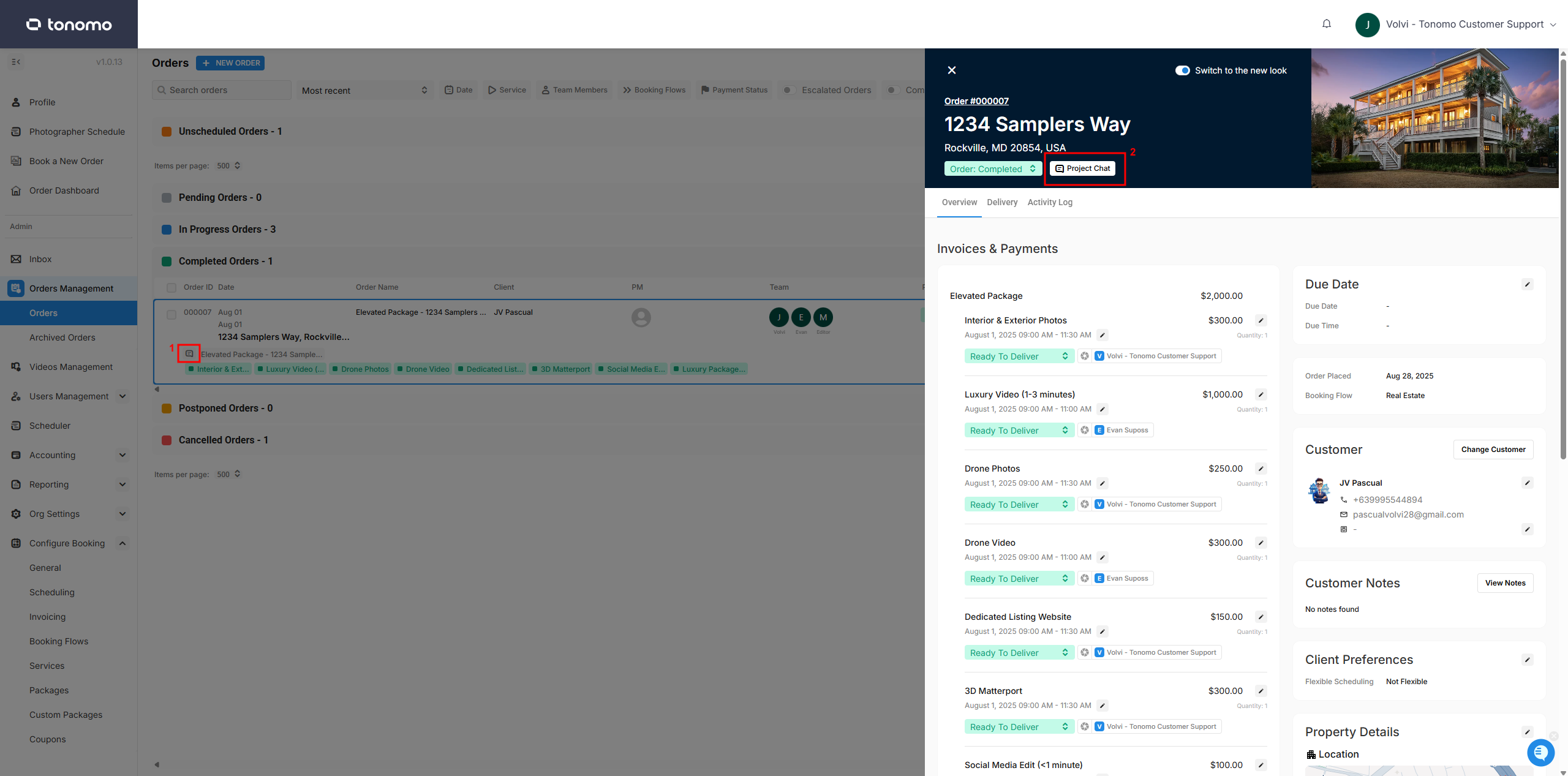Select the Overview tab
The height and width of the screenshot is (776, 1568).
(959, 202)
